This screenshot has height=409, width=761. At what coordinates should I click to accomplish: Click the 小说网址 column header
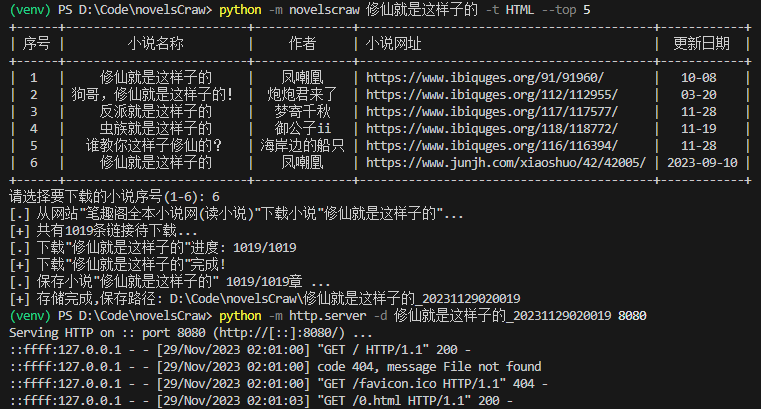(393, 44)
